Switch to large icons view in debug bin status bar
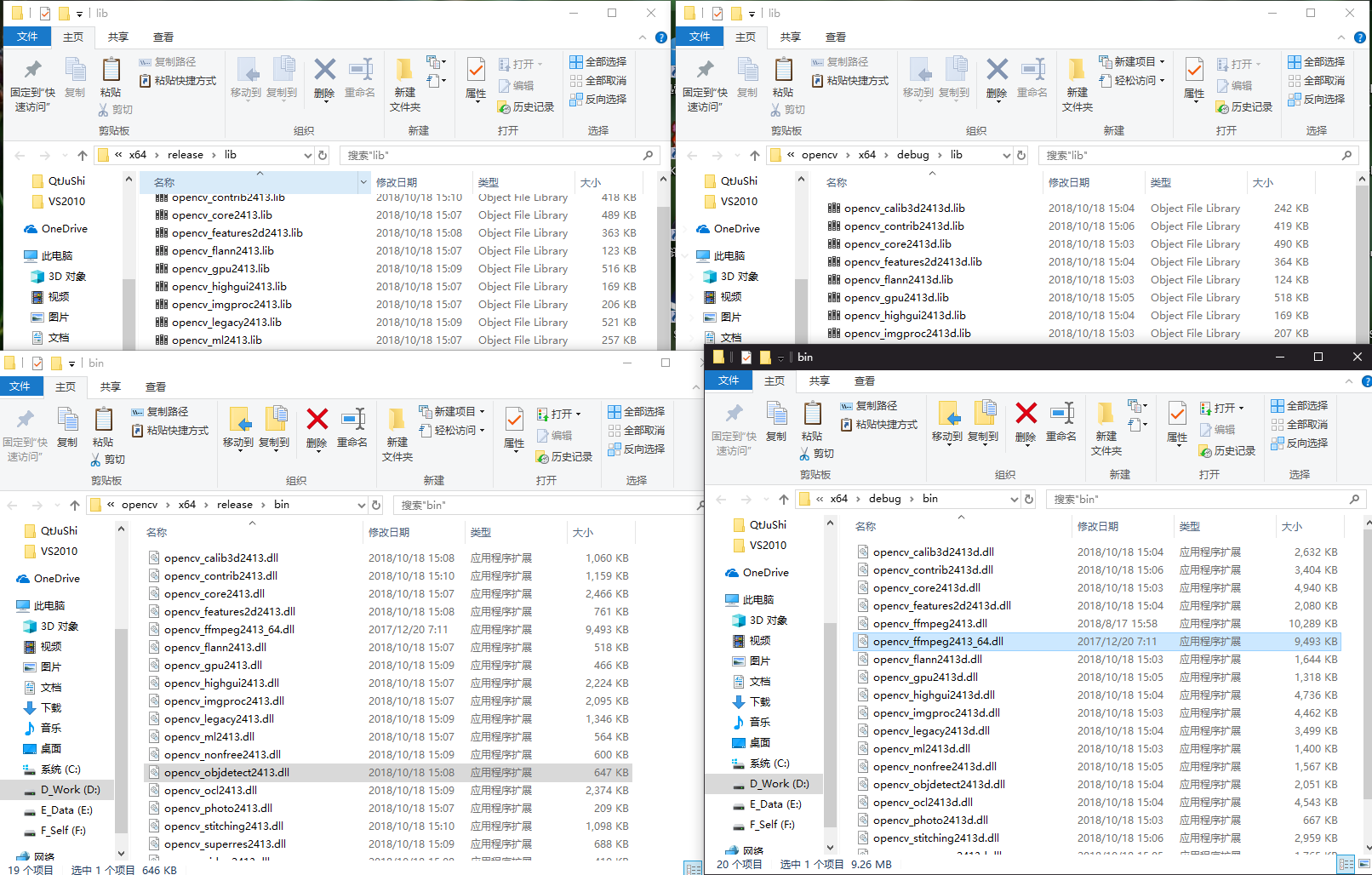This screenshot has height=875, width=1372. [x=1363, y=865]
